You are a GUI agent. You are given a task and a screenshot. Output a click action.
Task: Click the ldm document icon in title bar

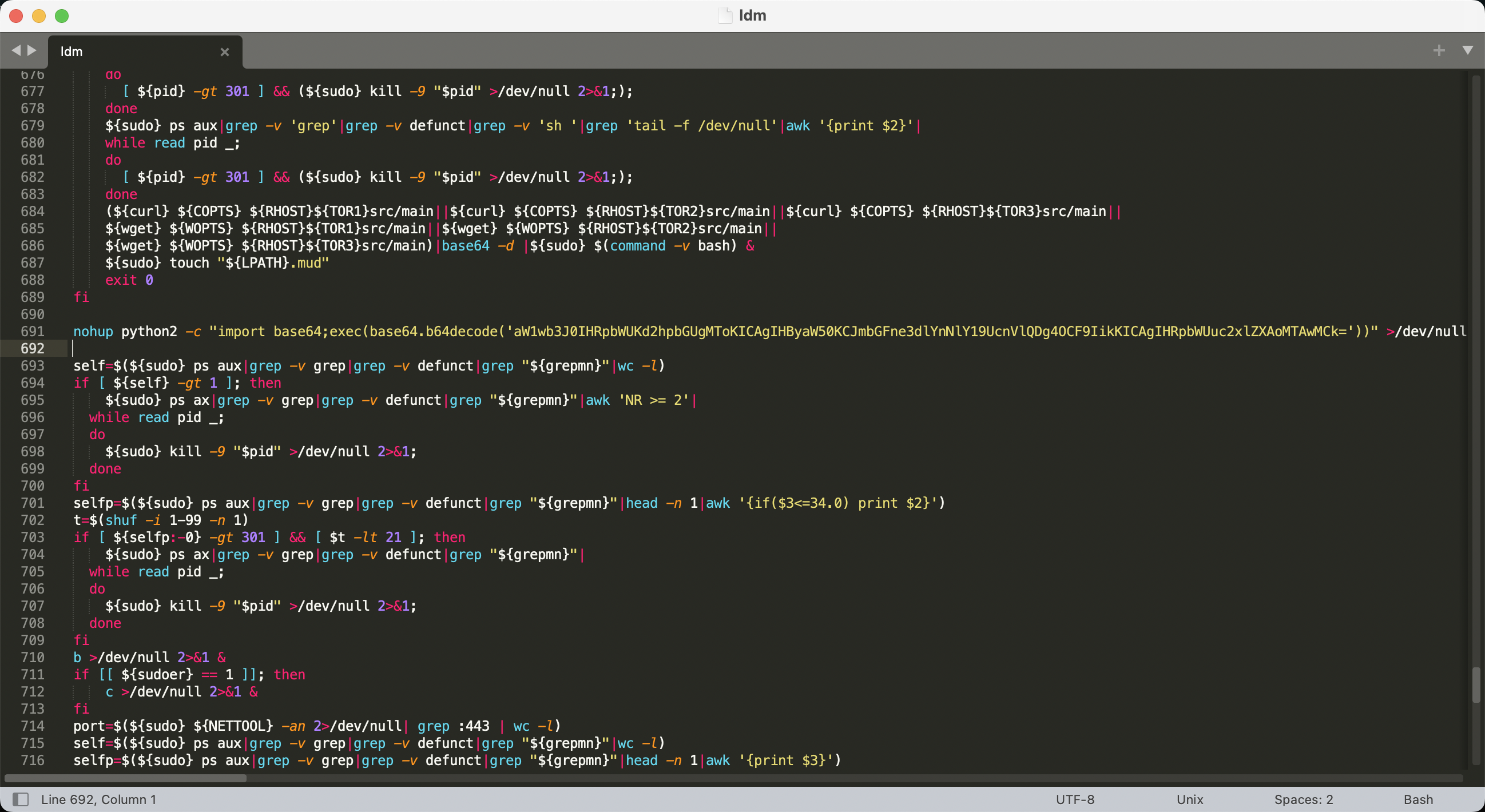pyautogui.click(x=725, y=15)
